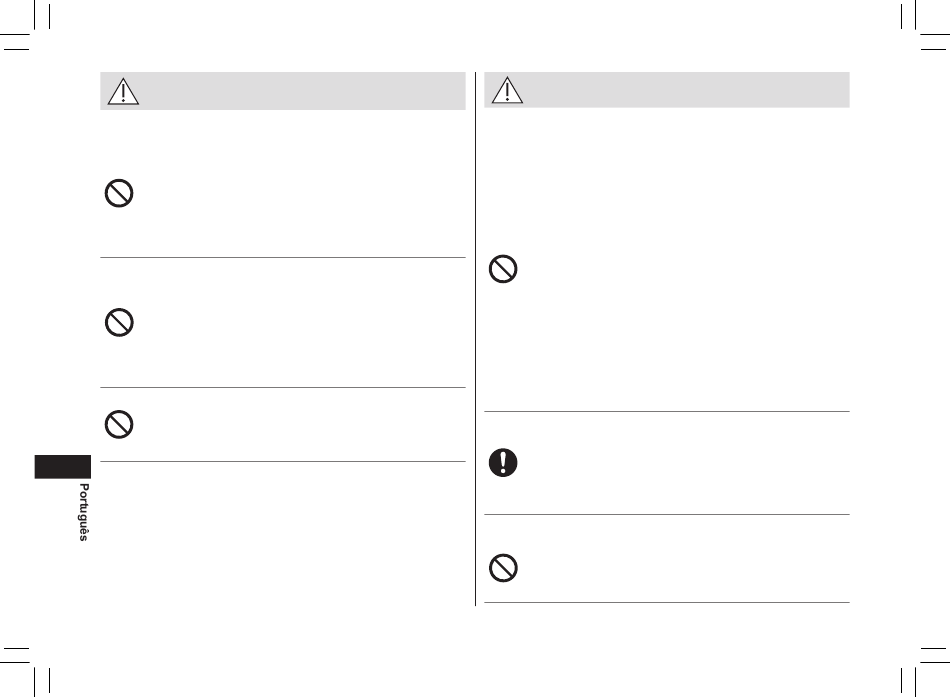Screen dimensions: 950x697
Task: Click the warning triangle in right column header
Action: pos(507,90)
